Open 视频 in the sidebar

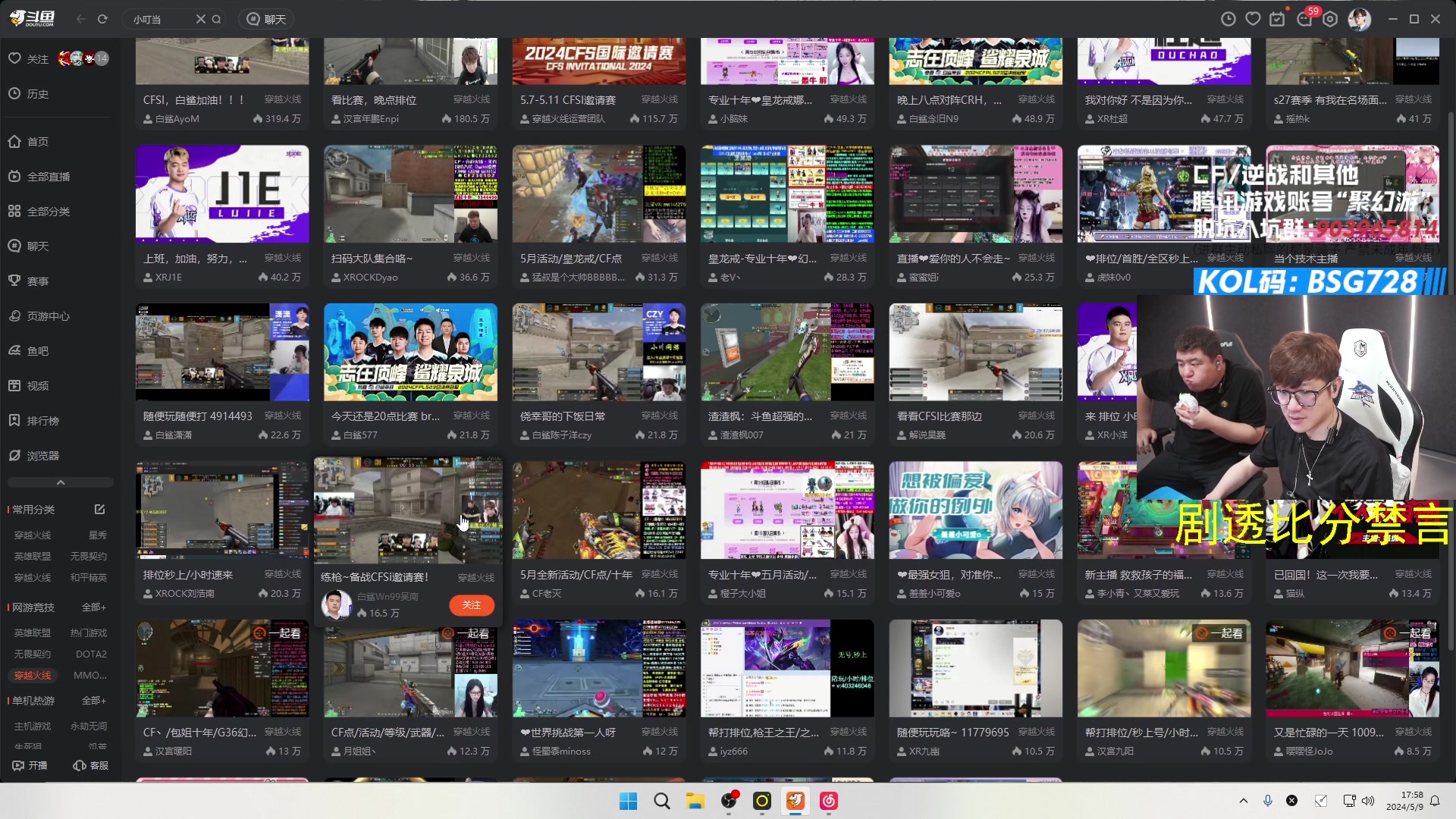tap(28, 386)
